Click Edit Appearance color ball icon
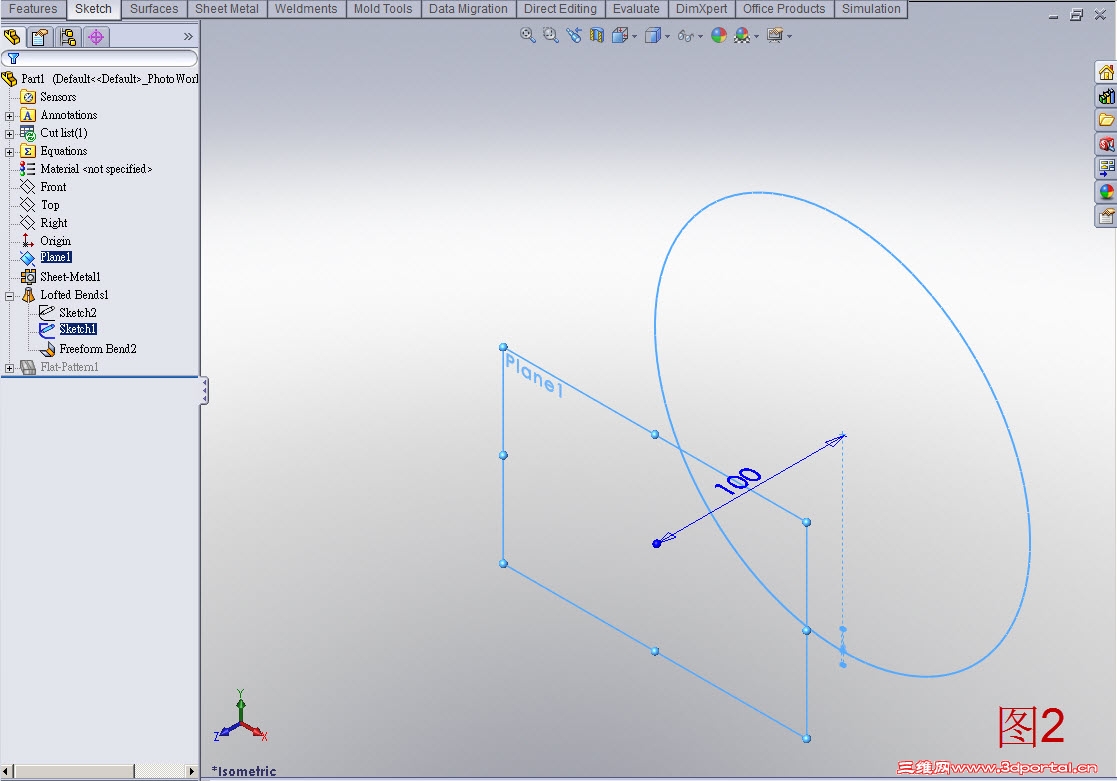1117x781 pixels. 719,35
